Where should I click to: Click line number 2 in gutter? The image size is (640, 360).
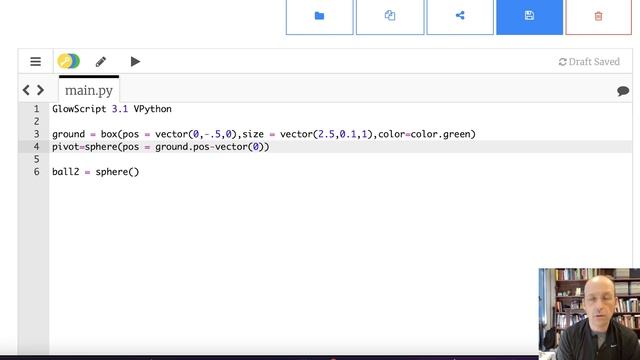tap(36, 121)
